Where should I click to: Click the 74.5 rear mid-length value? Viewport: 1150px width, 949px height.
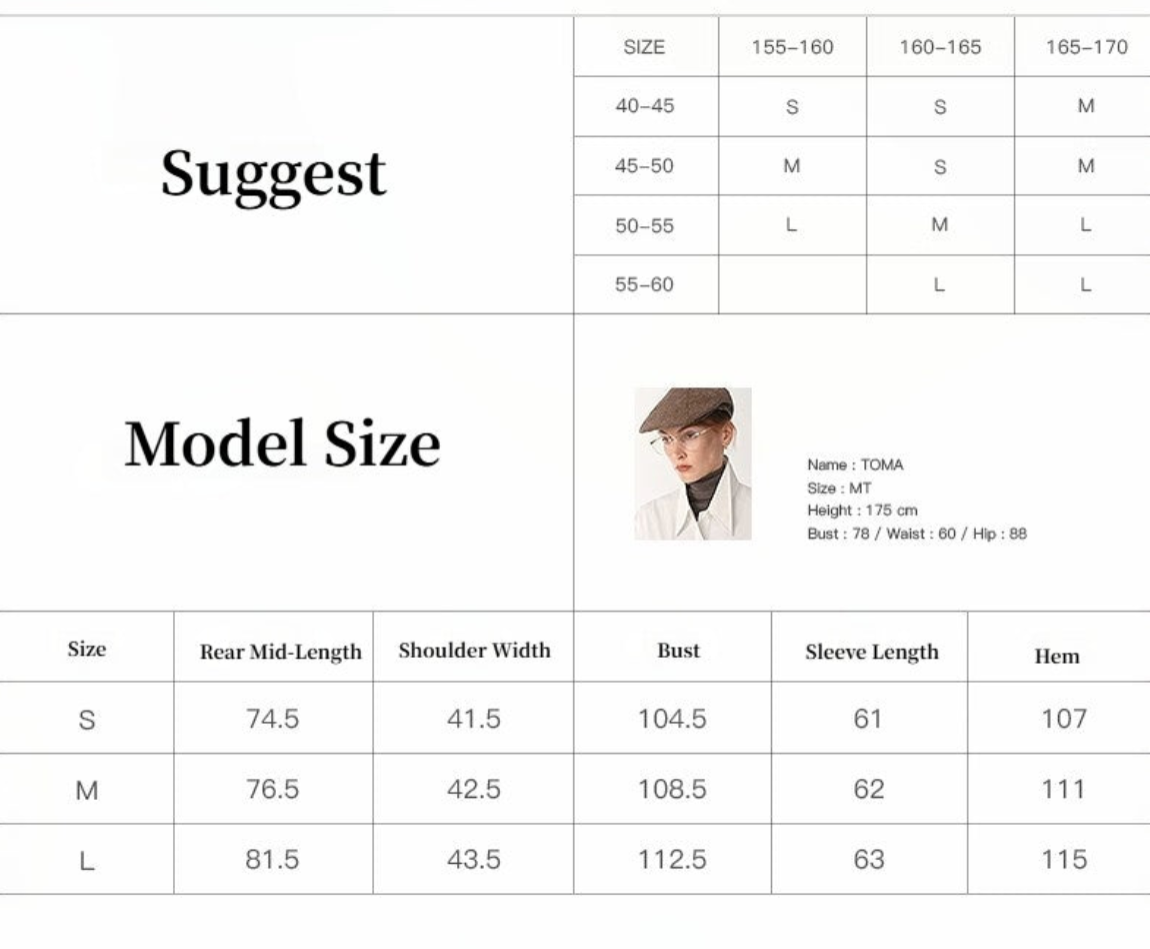[273, 718]
